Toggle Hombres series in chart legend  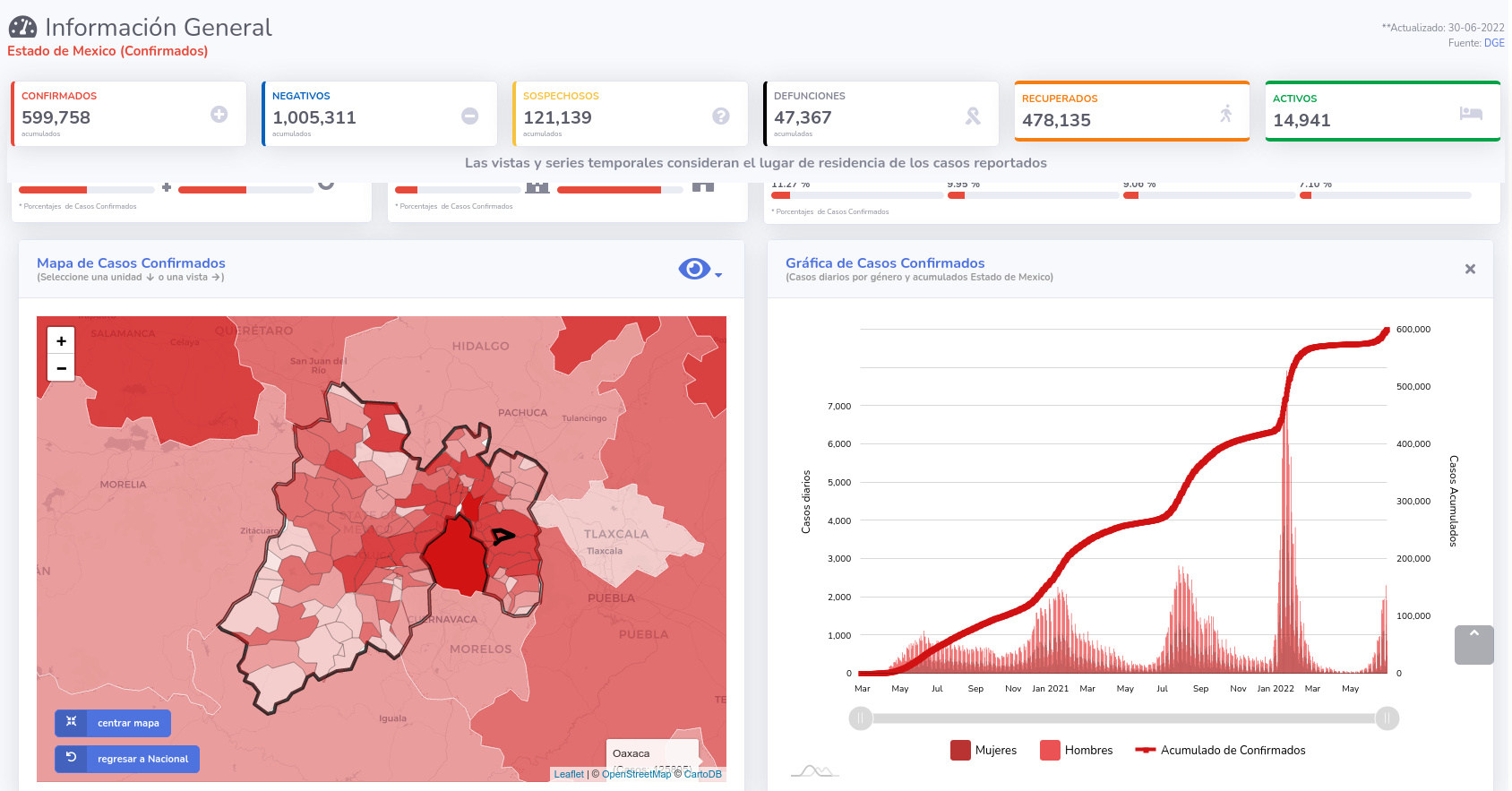pos(1076,750)
